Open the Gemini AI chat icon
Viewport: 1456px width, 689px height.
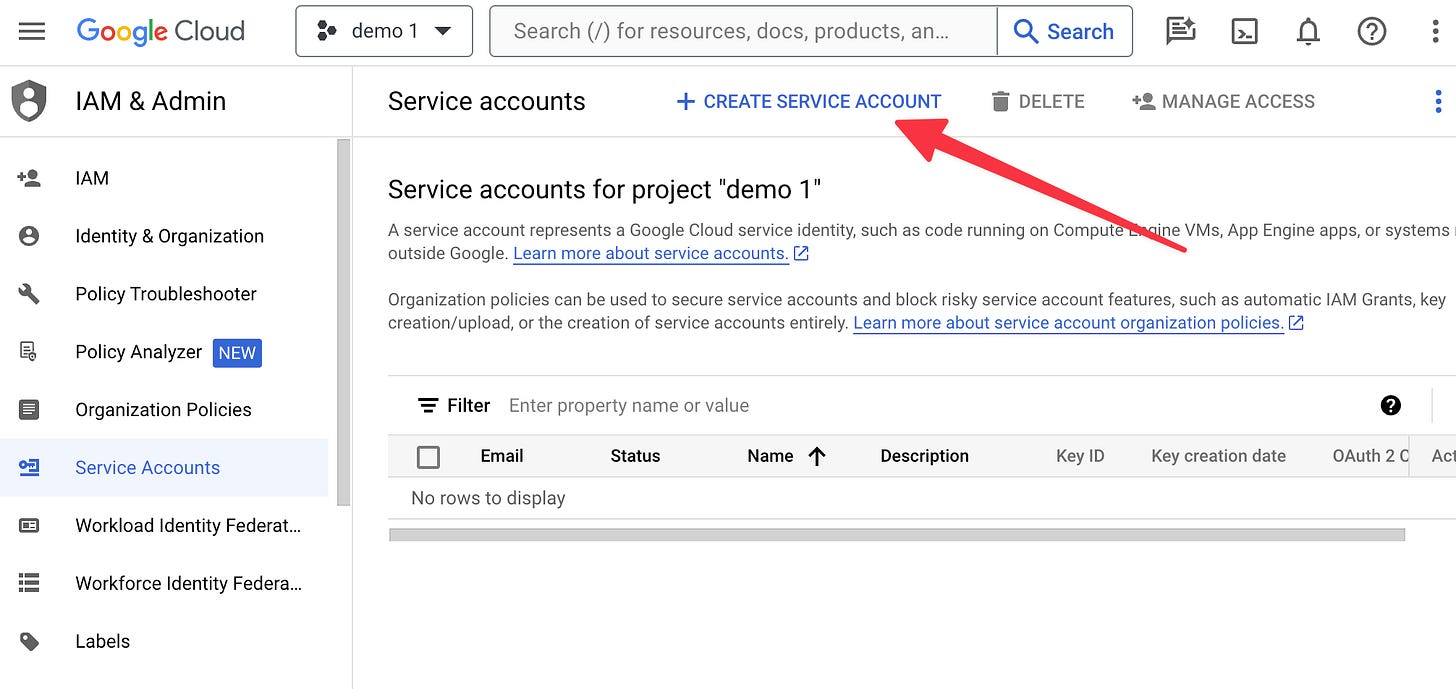(x=1181, y=32)
